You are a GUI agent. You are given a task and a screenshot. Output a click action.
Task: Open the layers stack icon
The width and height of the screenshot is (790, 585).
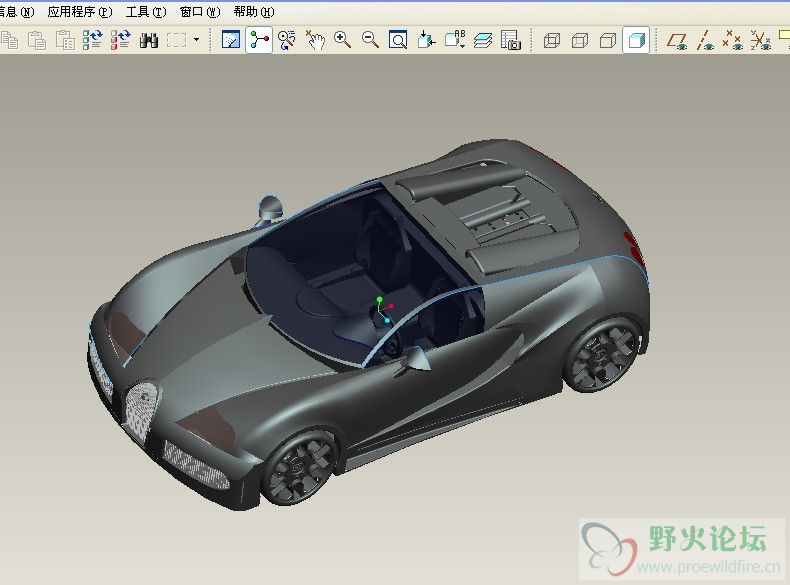click(x=483, y=40)
